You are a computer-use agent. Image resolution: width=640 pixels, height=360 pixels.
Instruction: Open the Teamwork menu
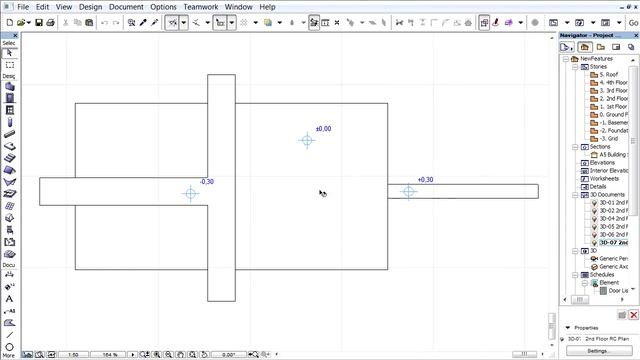point(201,7)
